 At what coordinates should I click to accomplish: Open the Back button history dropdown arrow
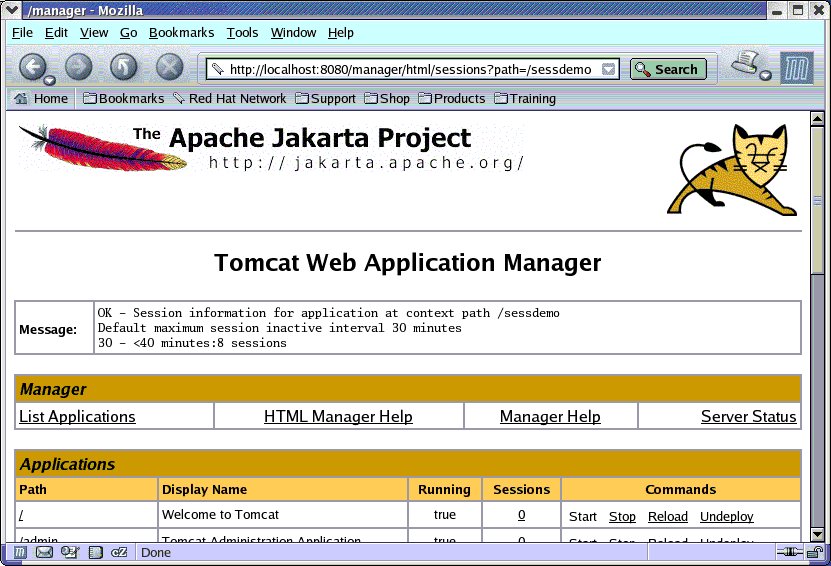49,81
